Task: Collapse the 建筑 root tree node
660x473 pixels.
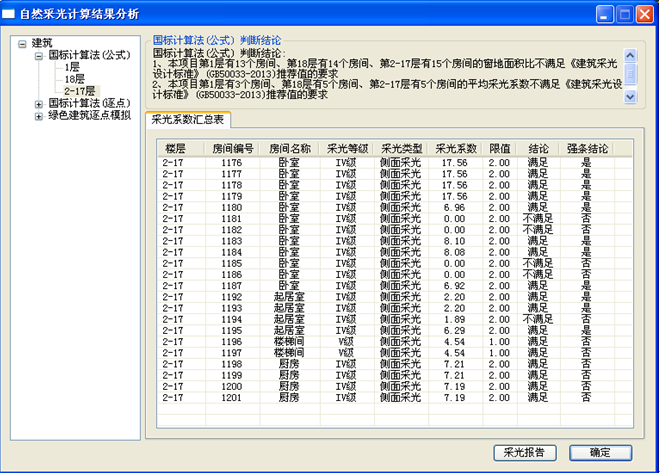Action: coord(23,43)
